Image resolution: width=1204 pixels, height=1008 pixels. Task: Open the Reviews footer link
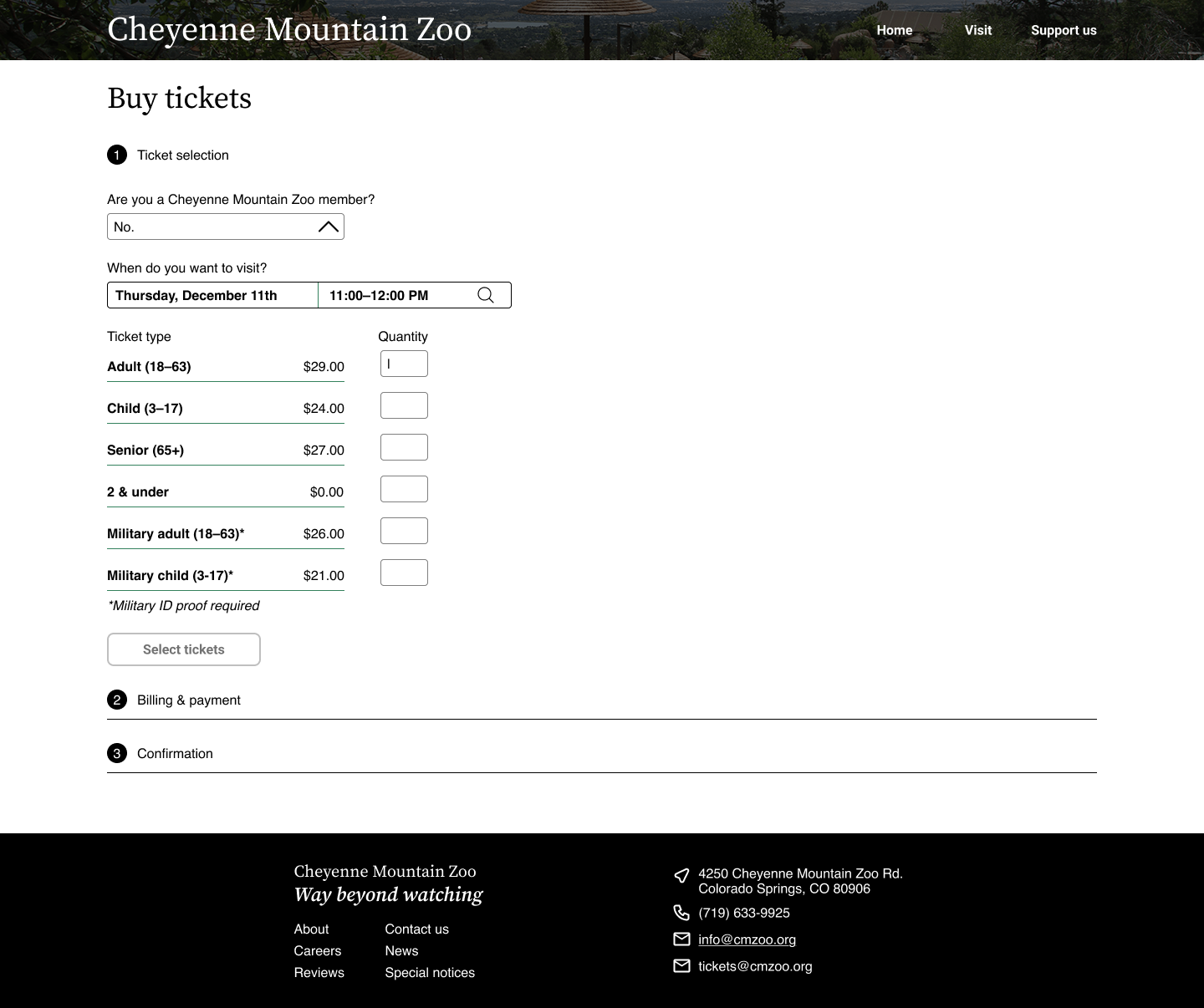[319, 972]
